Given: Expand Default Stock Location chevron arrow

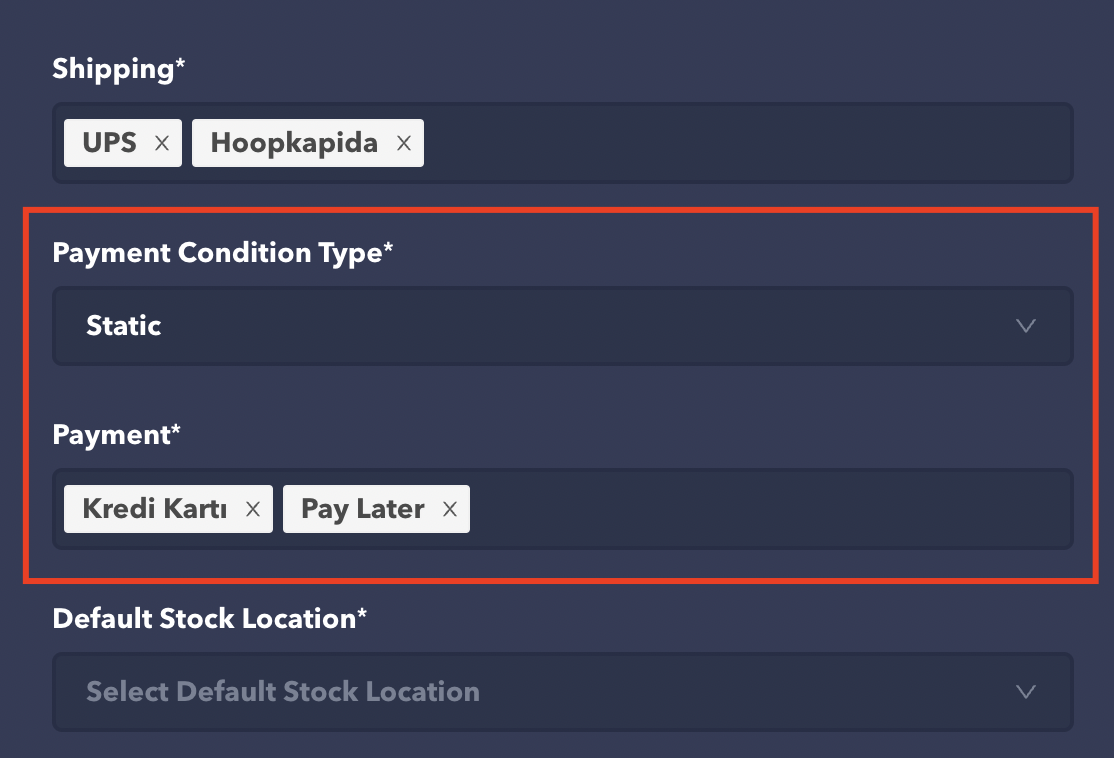Looking at the screenshot, I should pyautogui.click(x=1025, y=692).
